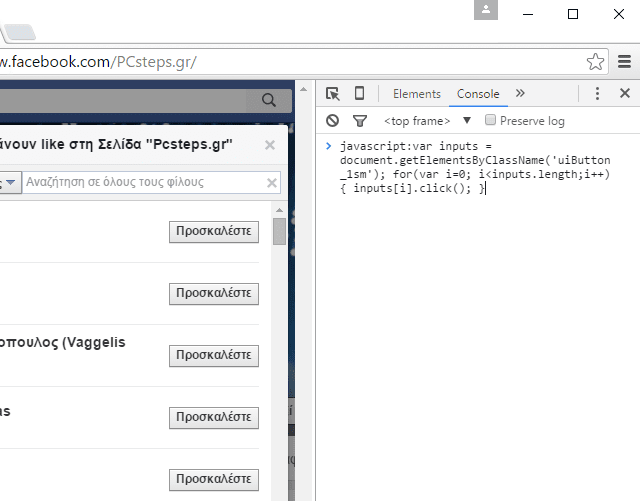Bookmark the page with the star icon
The height and width of the screenshot is (501, 640).
(595, 62)
